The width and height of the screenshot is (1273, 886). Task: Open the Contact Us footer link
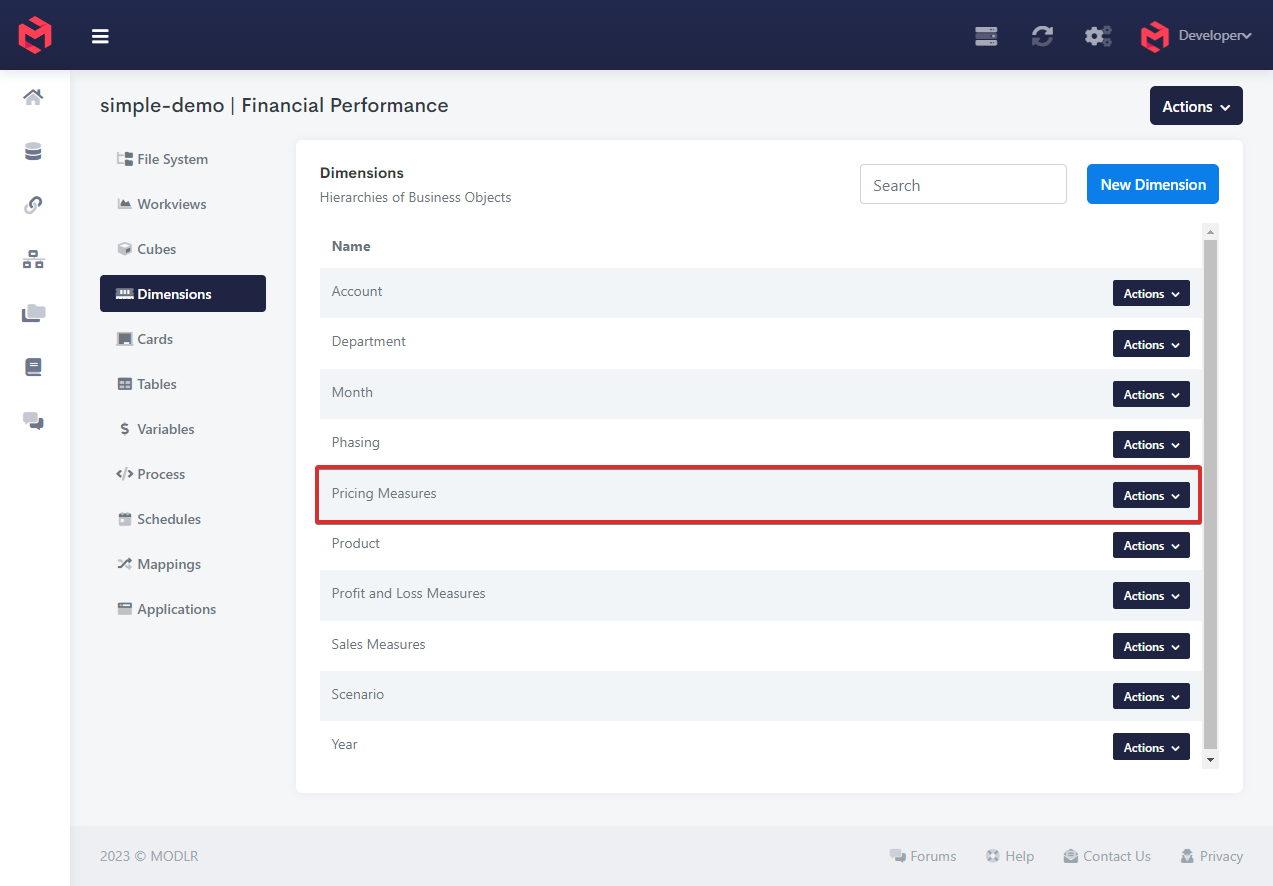click(x=1116, y=856)
